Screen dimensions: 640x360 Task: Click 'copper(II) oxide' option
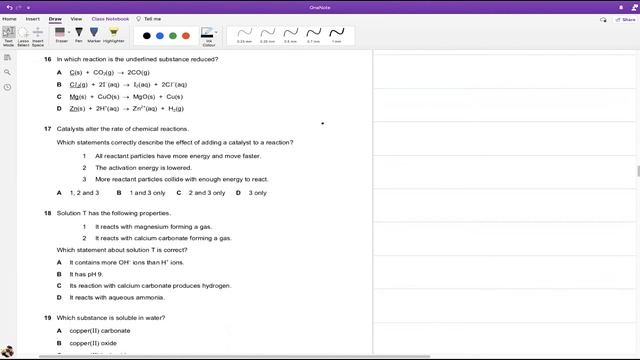point(93,343)
